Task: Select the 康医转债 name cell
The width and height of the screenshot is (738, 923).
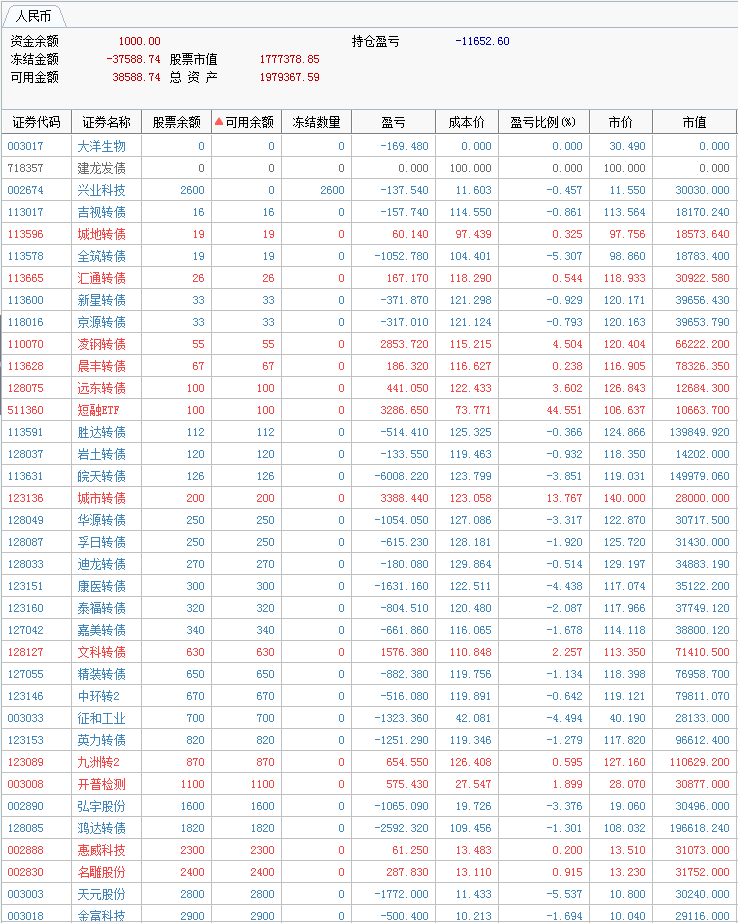Action: tap(102, 586)
